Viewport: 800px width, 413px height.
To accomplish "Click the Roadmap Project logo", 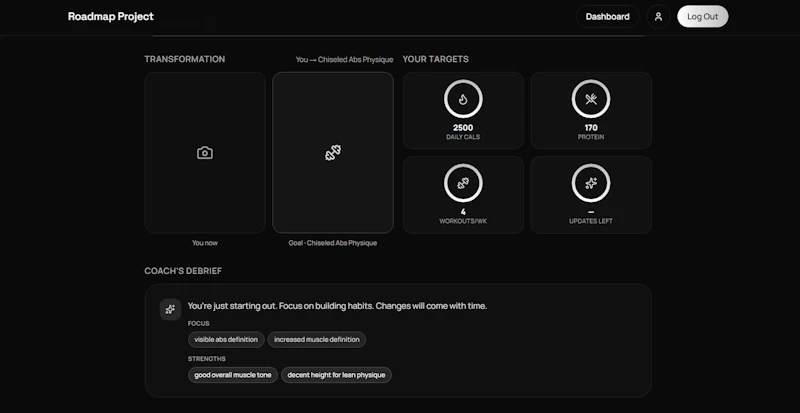I will coord(111,16).
